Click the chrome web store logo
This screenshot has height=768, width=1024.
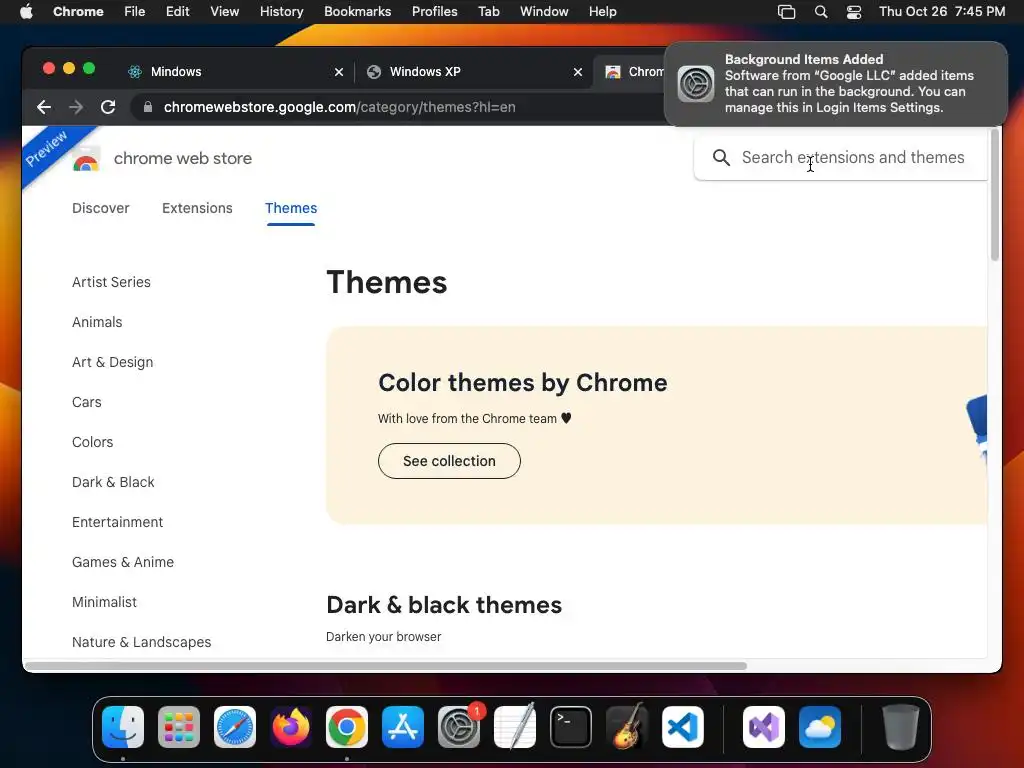(86, 159)
